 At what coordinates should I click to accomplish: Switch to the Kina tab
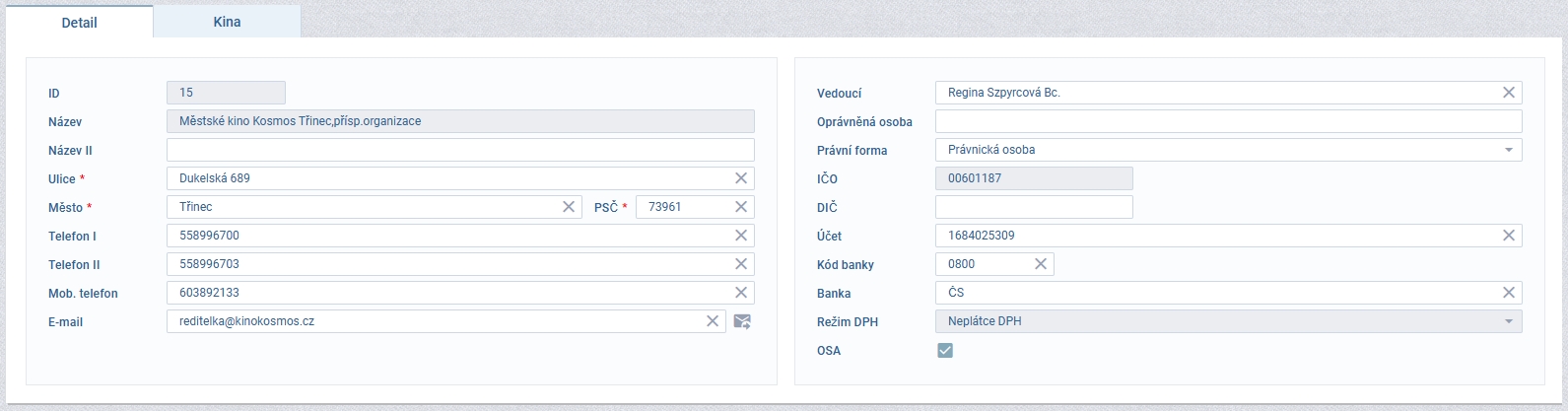227,22
